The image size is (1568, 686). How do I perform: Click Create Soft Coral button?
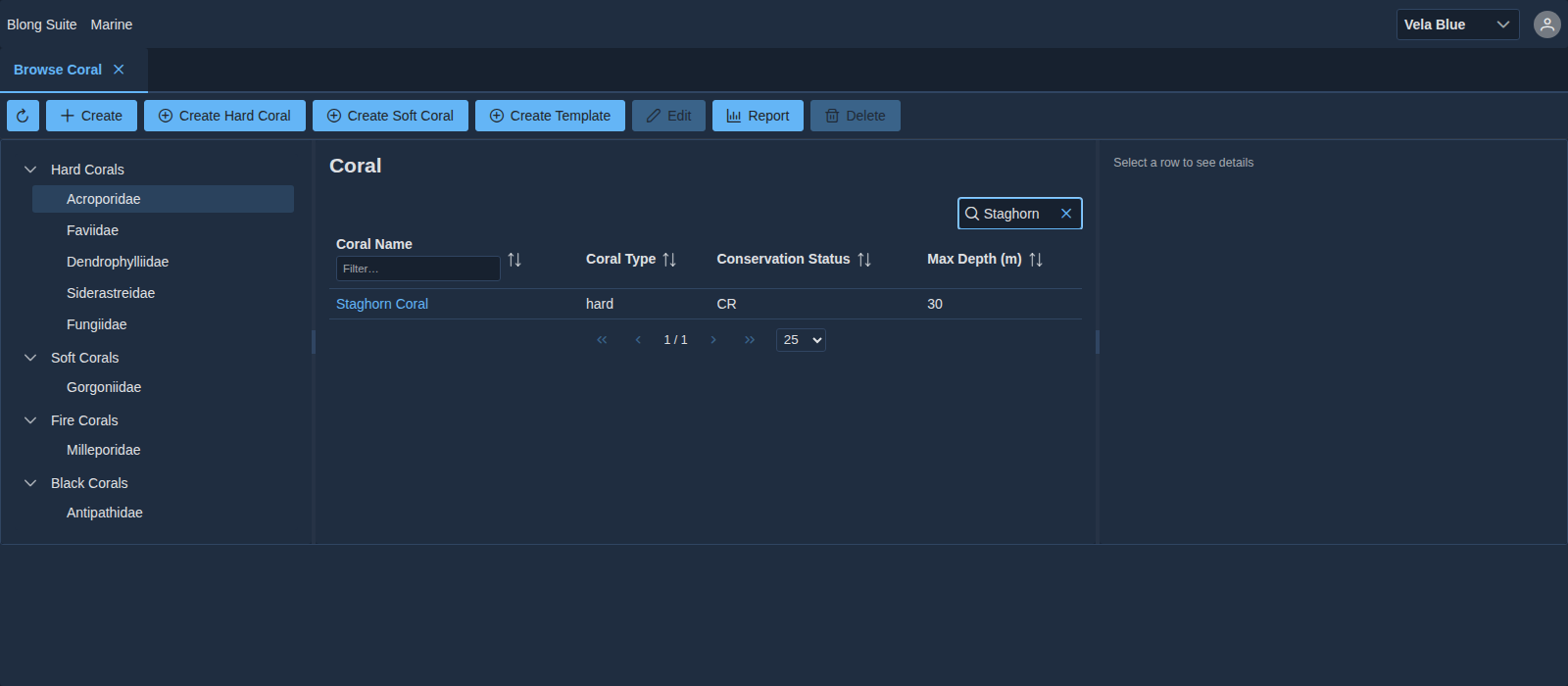(390, 116)
